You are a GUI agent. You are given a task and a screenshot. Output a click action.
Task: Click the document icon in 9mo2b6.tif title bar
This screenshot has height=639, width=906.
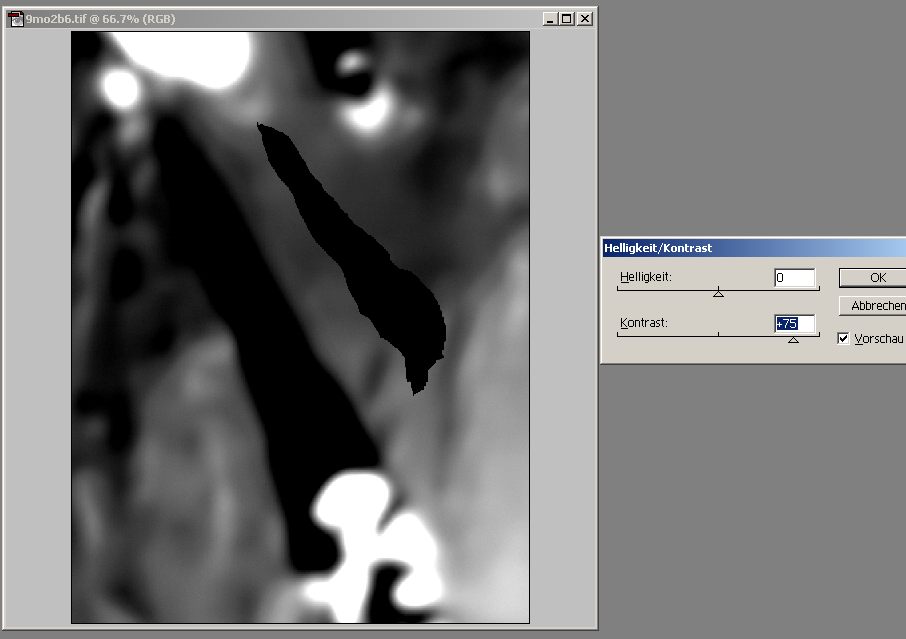(15, 18)
